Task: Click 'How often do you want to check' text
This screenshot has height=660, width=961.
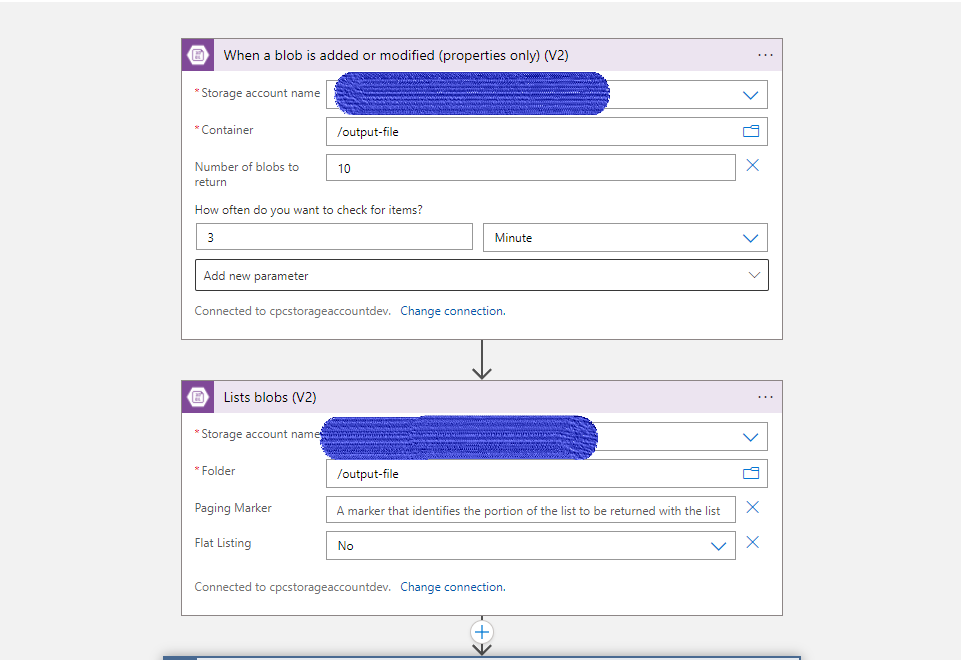Action: (x=308, y=210)
